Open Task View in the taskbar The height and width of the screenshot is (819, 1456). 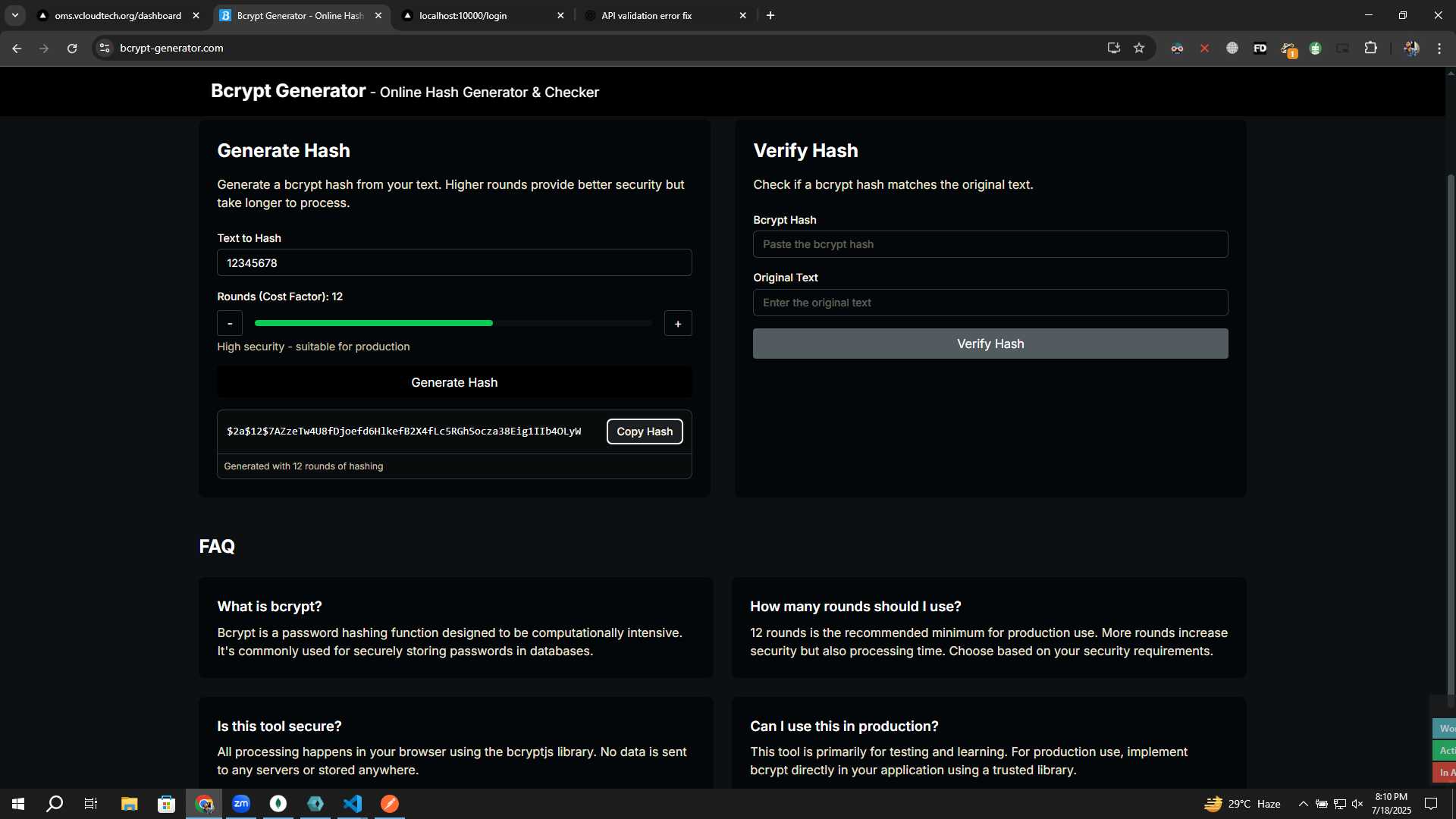91,804
